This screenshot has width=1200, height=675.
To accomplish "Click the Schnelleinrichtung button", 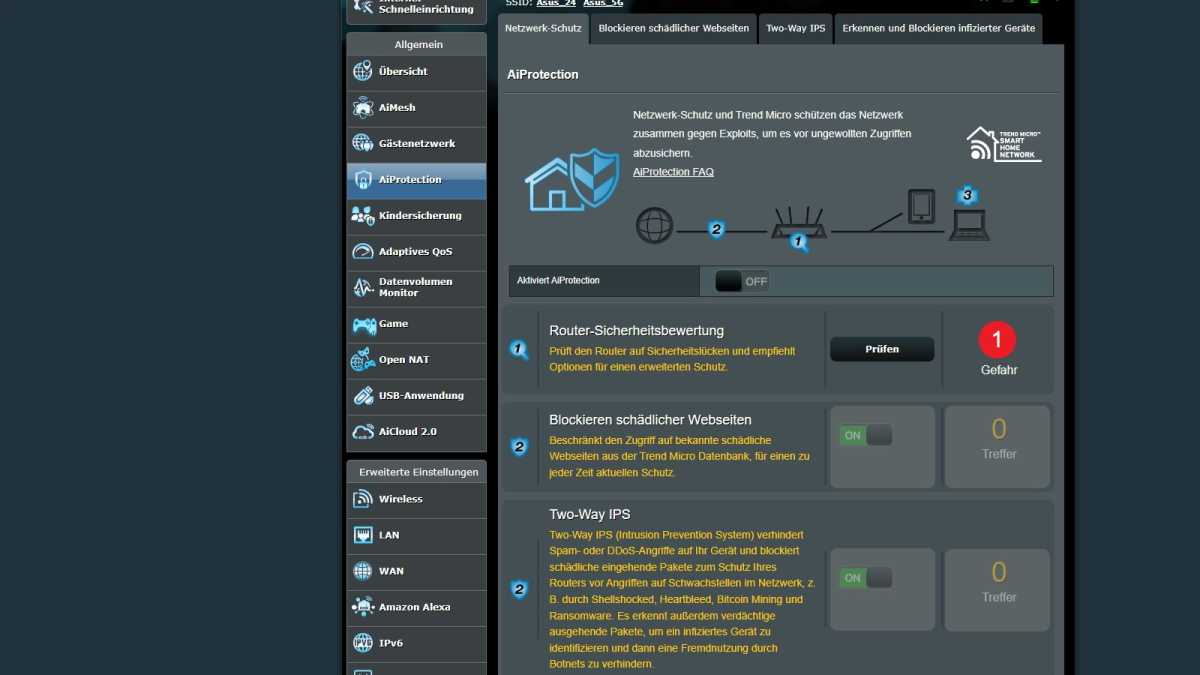I will (x=416, y=10).
